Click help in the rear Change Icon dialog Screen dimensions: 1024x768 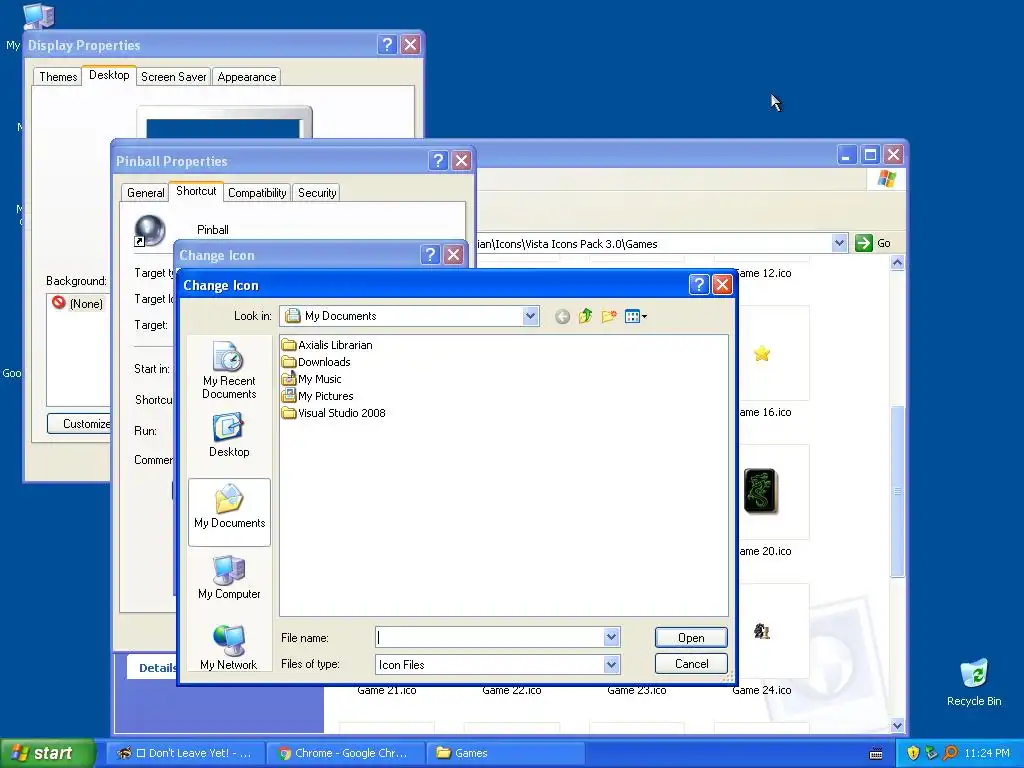(x=430, y=255)
